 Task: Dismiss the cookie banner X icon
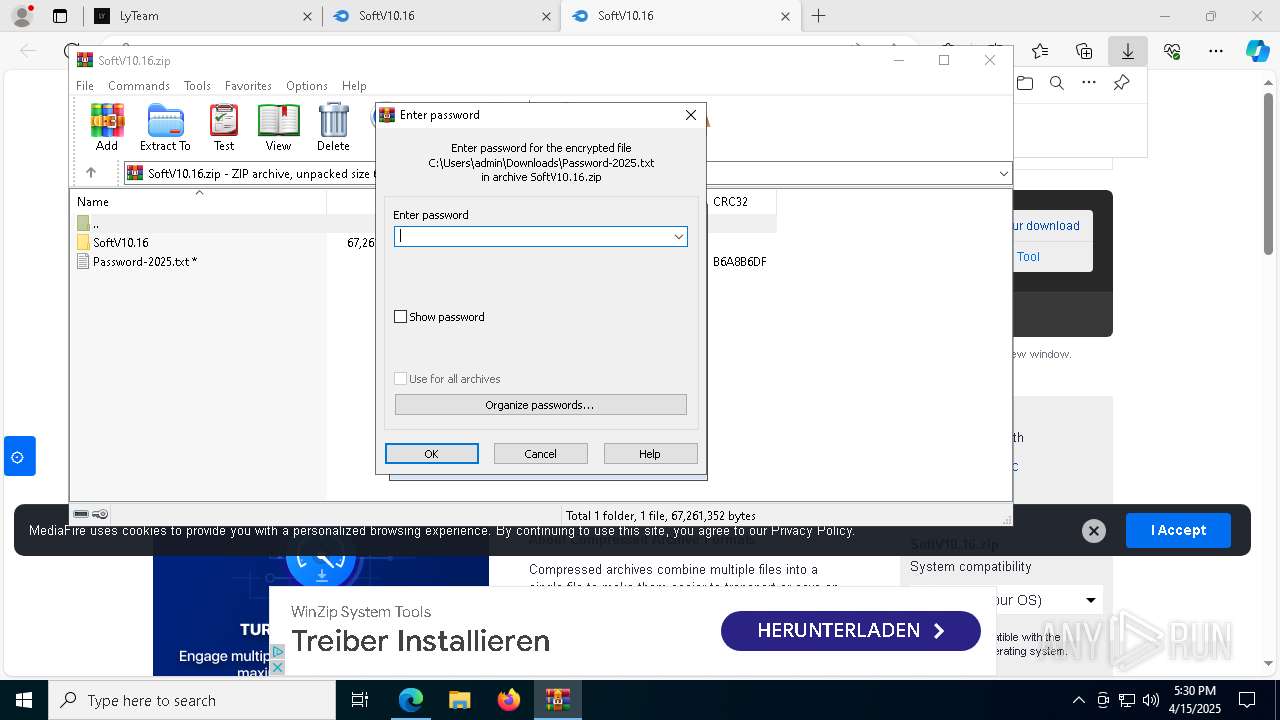1094,531
